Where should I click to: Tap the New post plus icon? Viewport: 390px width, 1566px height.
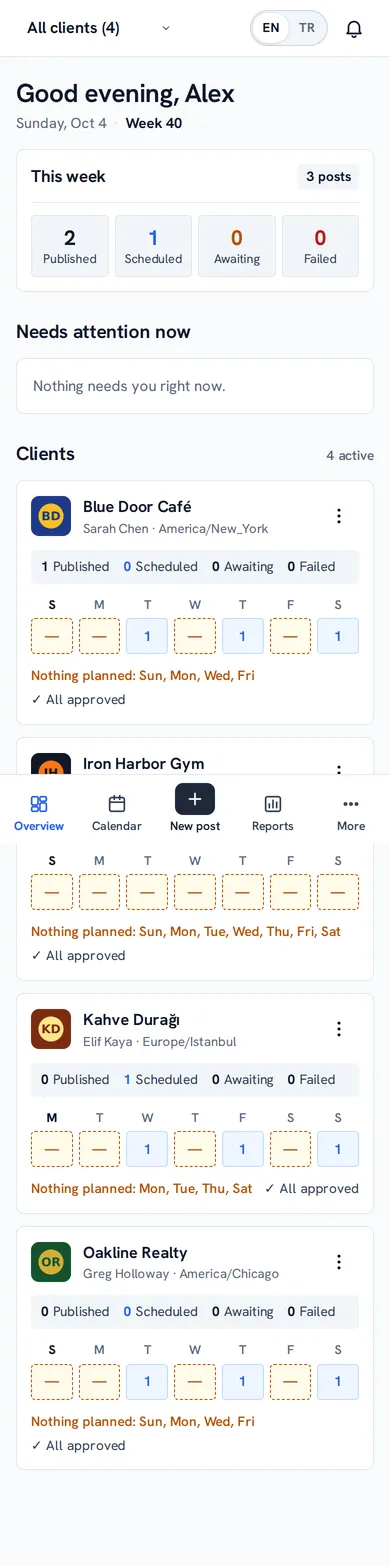[x=195, y=799]
